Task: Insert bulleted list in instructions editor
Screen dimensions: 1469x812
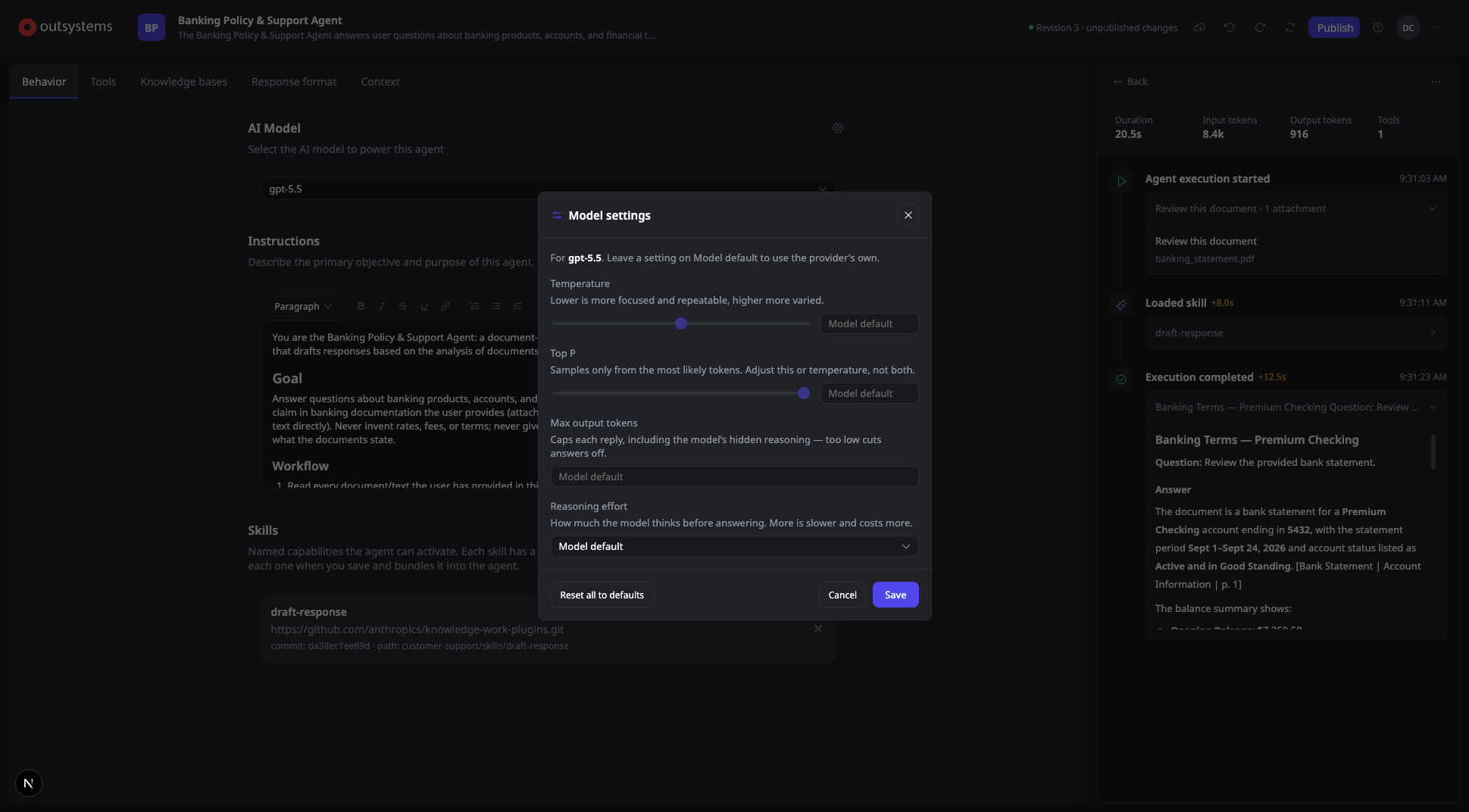Action: (496, 306)
